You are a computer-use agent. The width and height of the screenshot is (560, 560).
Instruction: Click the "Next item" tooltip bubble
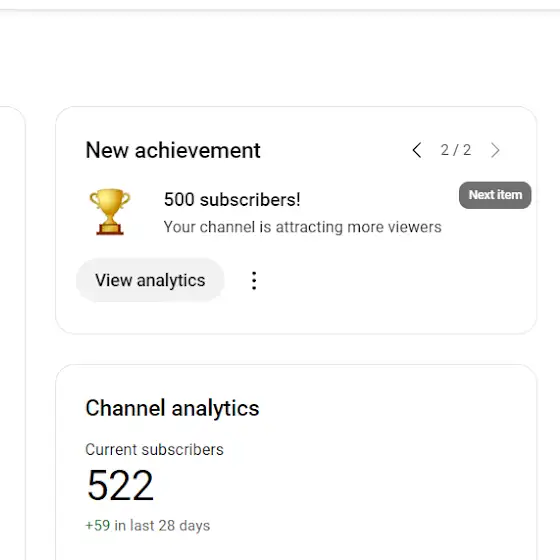click(495, 195)
